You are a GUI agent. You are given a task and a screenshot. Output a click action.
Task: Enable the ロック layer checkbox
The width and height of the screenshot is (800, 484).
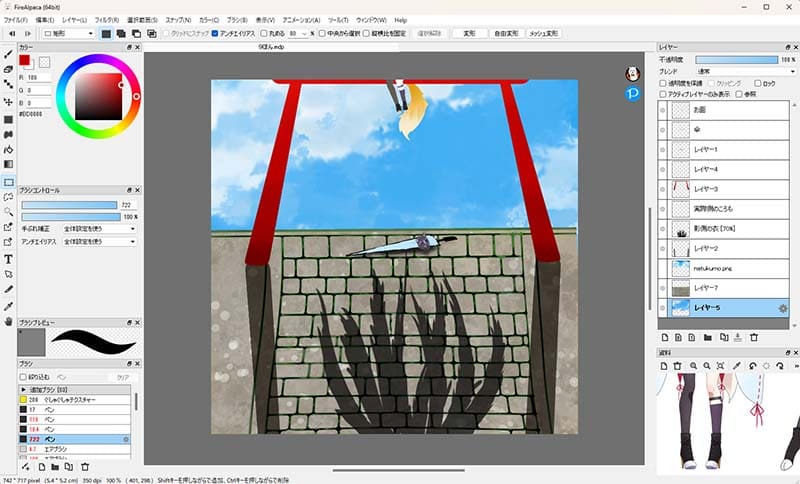(x=758, y=83)
